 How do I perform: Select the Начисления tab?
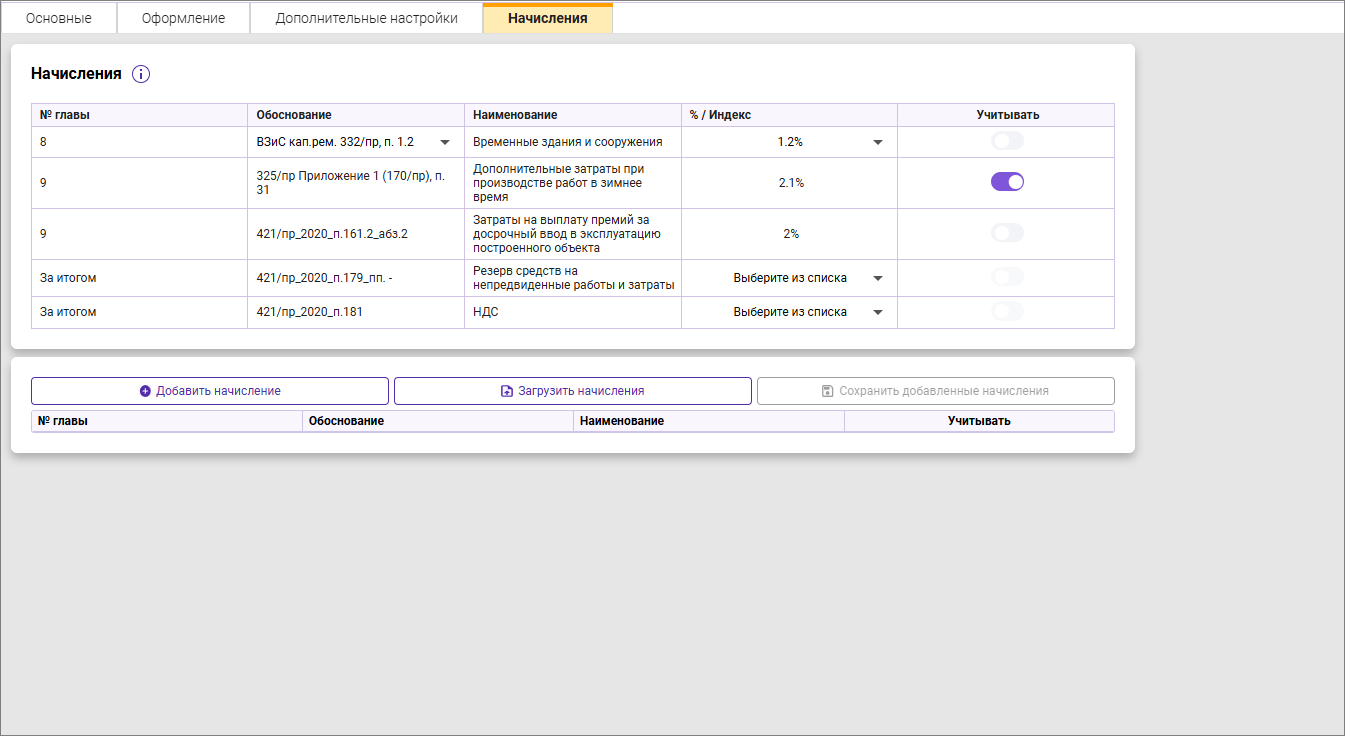[x=547, y=18]
